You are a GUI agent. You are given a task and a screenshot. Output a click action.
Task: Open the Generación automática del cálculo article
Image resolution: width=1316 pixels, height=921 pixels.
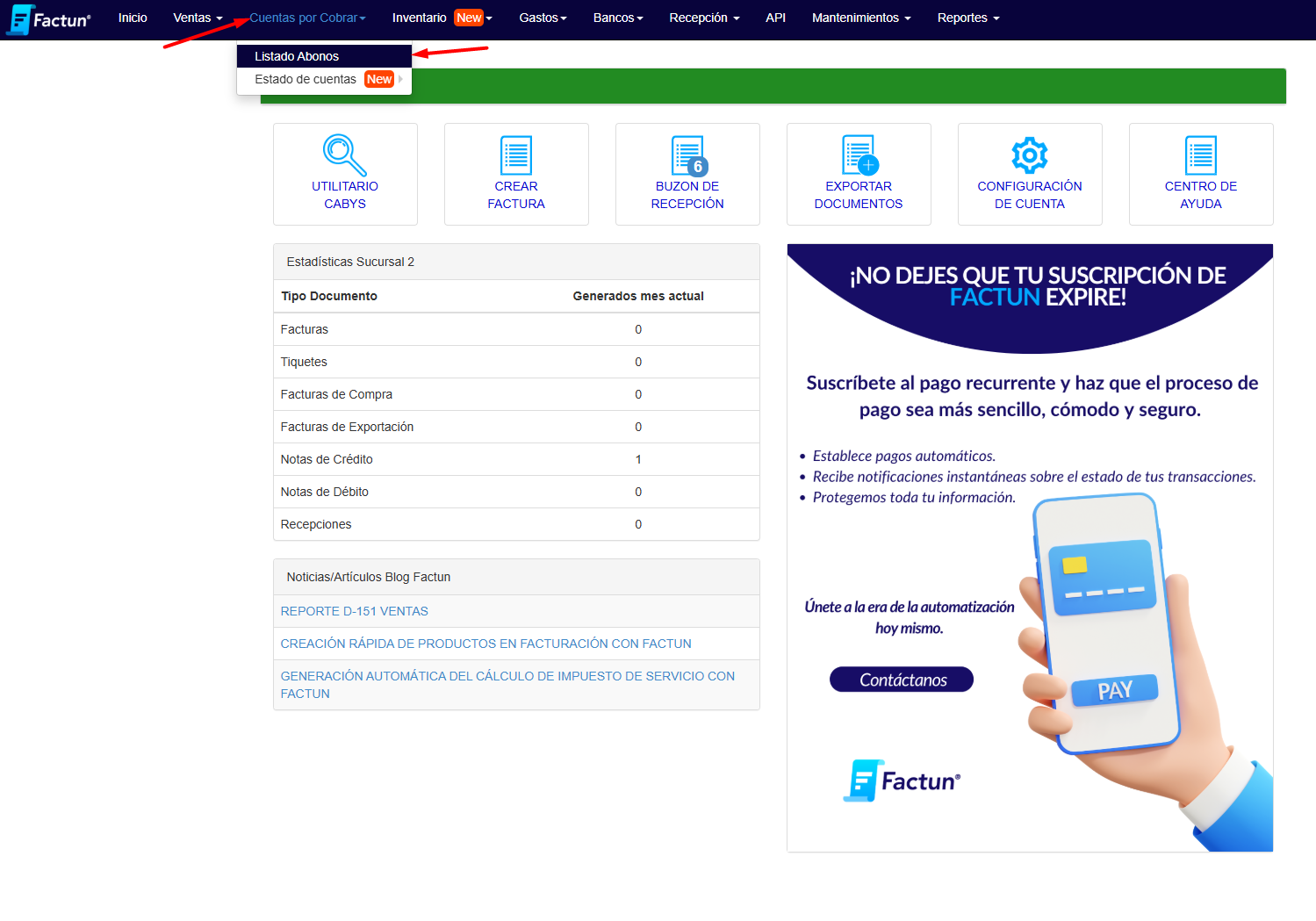click(x=507, y=685)
